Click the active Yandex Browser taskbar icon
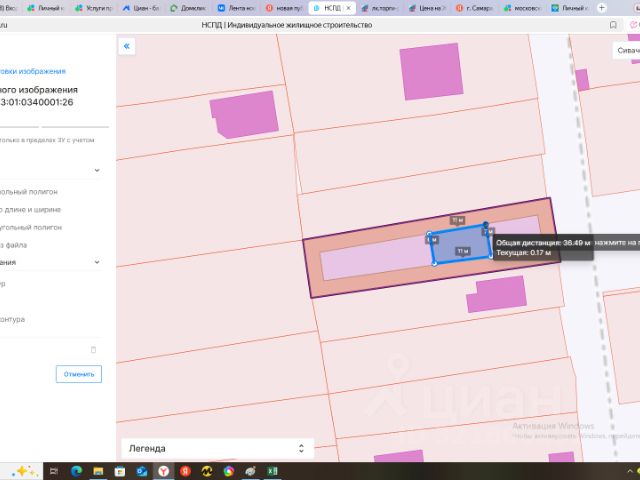The image size is (640, 480). (164, 471)
